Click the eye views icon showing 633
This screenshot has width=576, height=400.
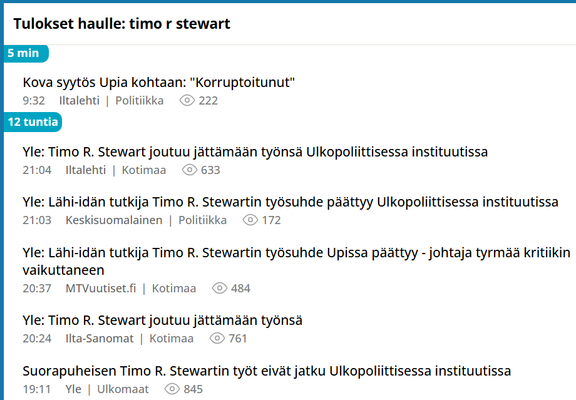[x=190, y=170]
